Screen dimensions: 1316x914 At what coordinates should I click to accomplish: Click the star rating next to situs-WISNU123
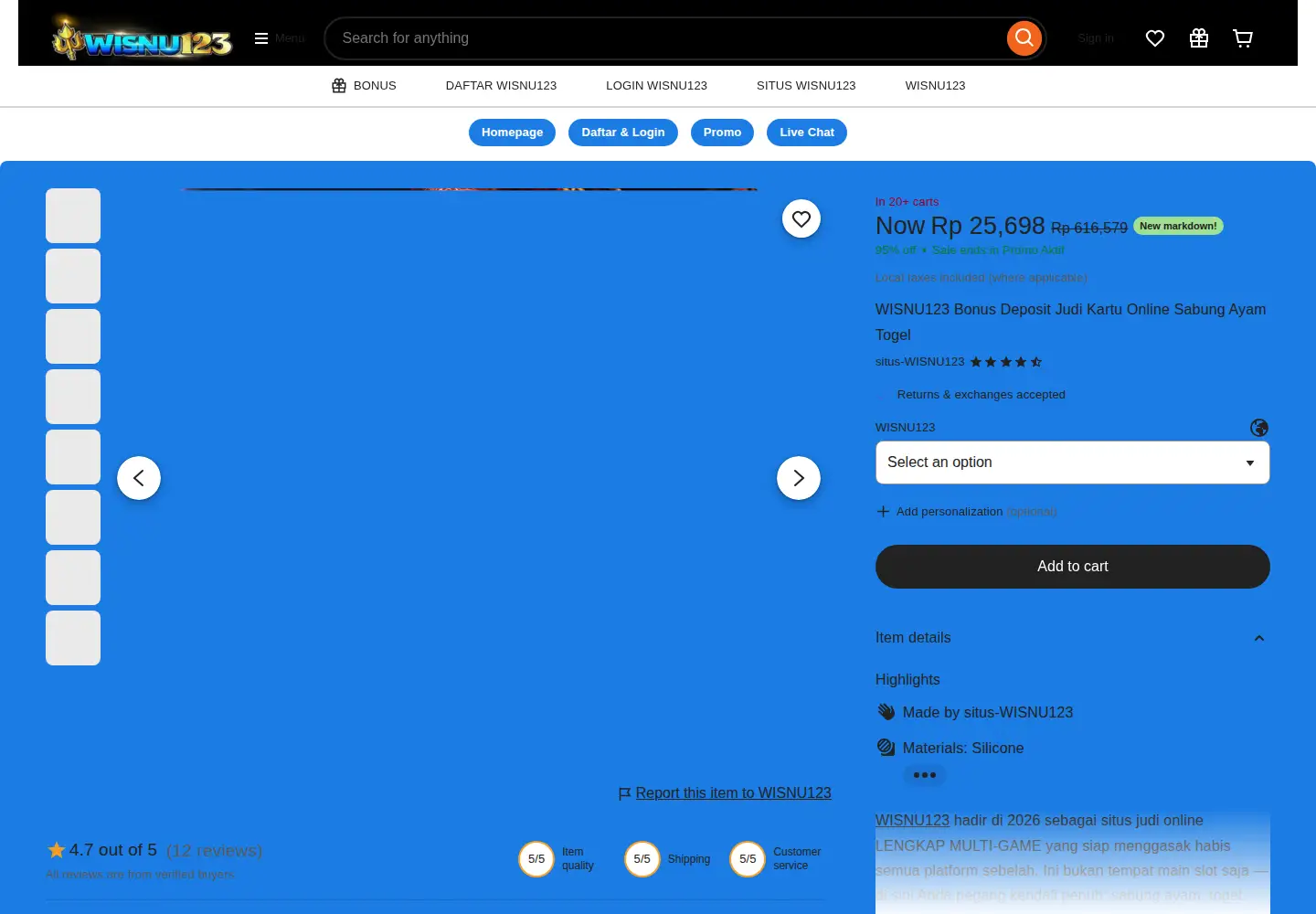point(1006,362)
